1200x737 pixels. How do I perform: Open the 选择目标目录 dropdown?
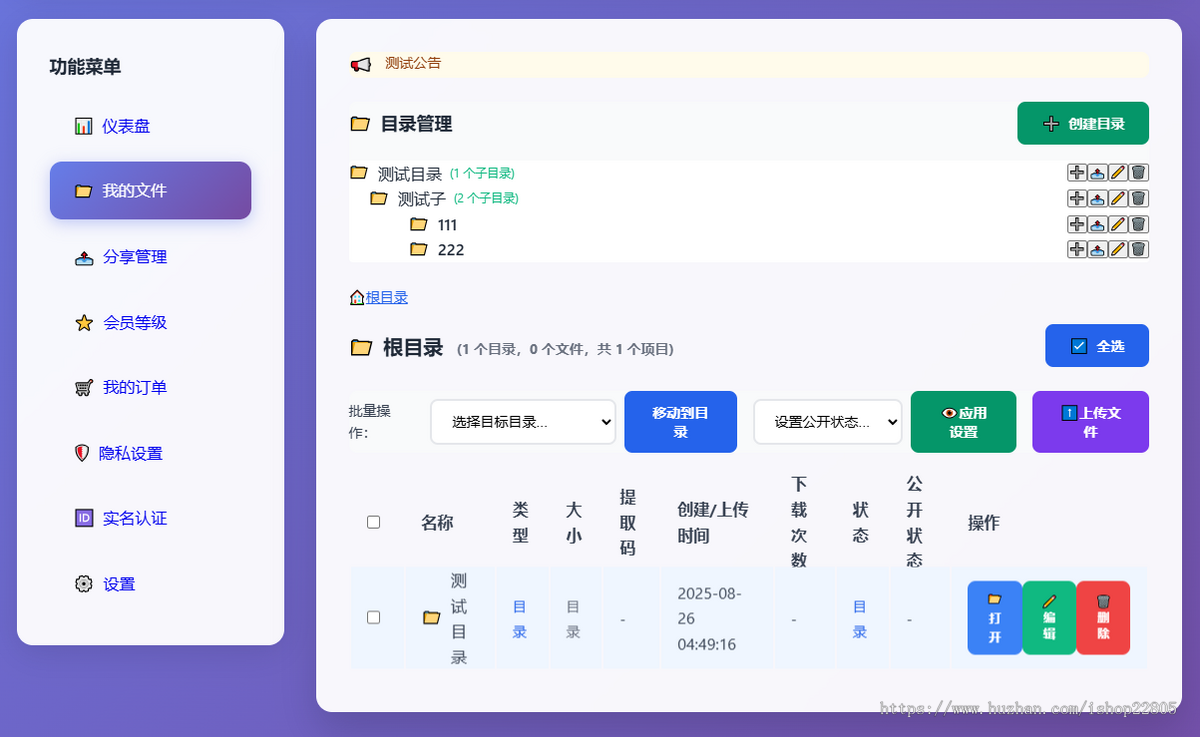click(523, 422)
